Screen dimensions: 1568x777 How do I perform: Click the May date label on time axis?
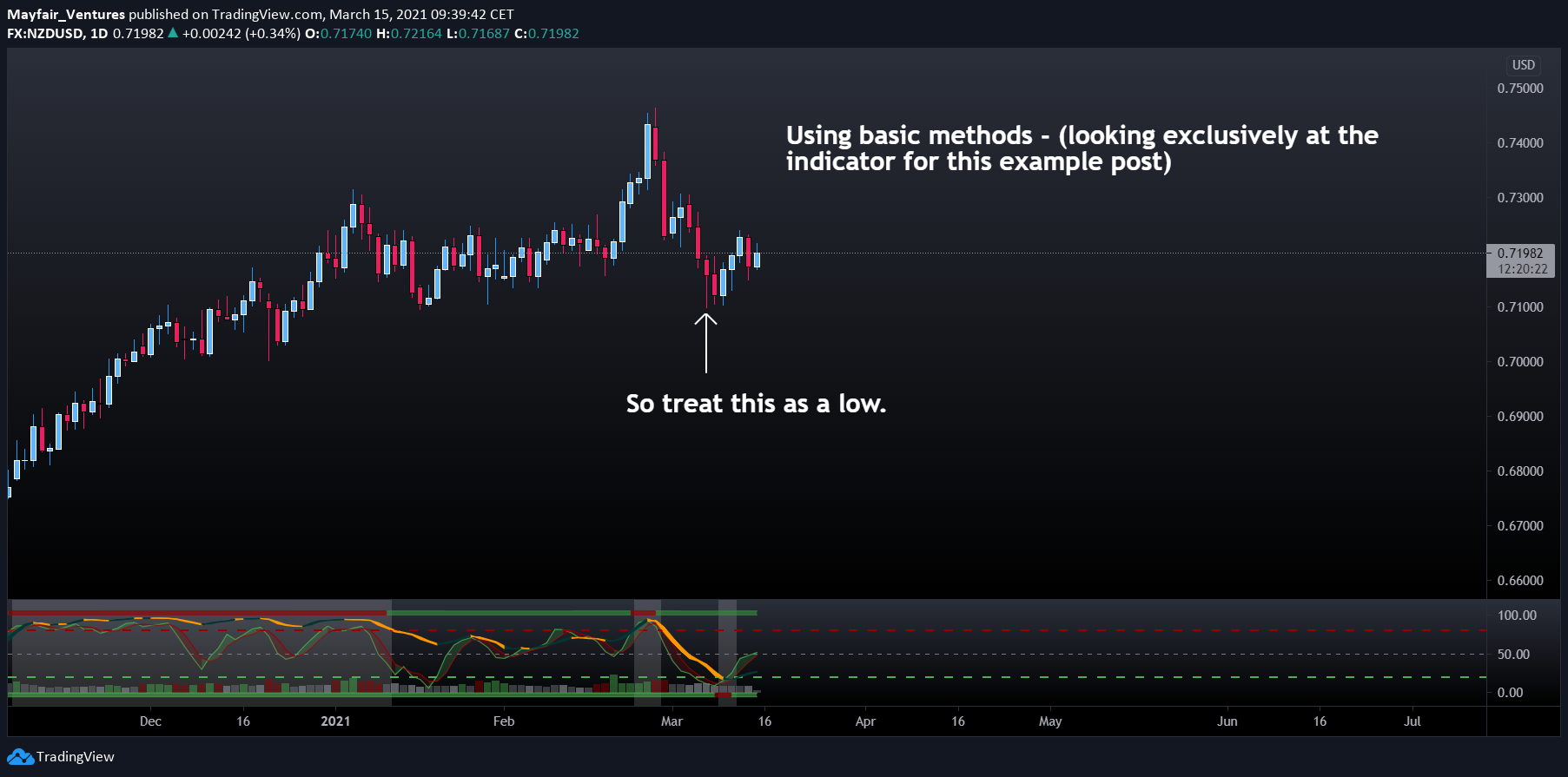tap(1050, 721)
